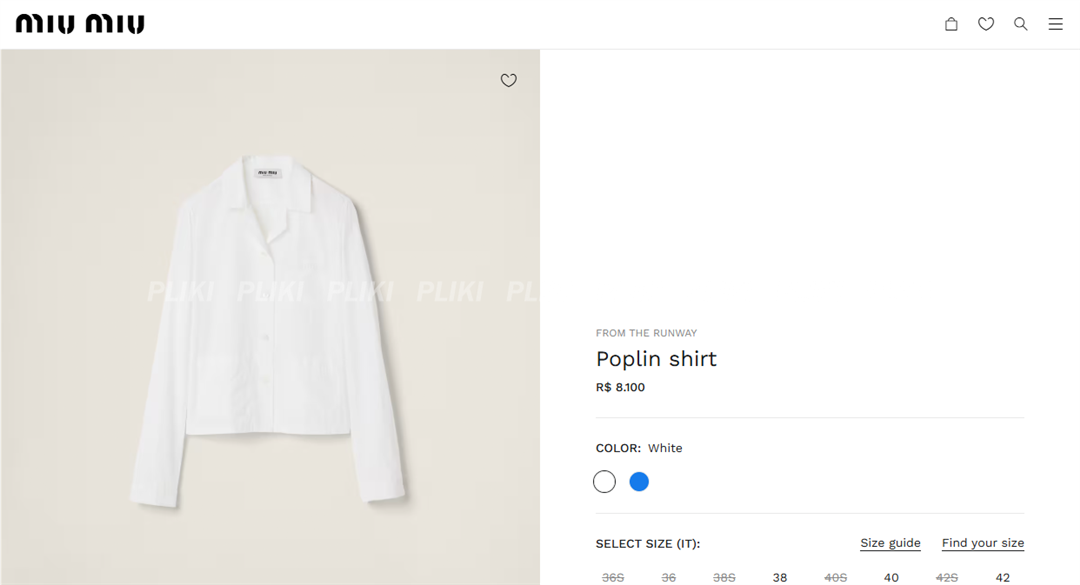Screen dimensions: 1080x585
Task: Select size 40
Action: click(891, 577)
